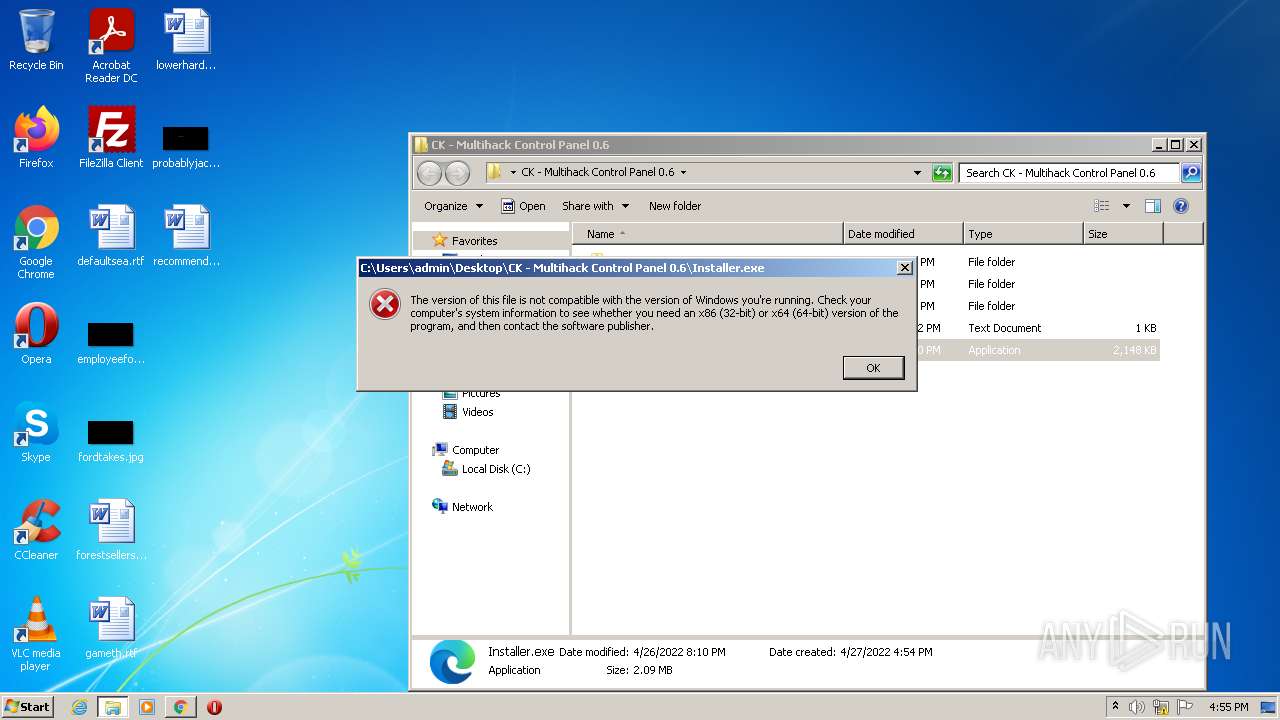
Task: Click the volume speaker tray icon
Action: coord(1137,707)
